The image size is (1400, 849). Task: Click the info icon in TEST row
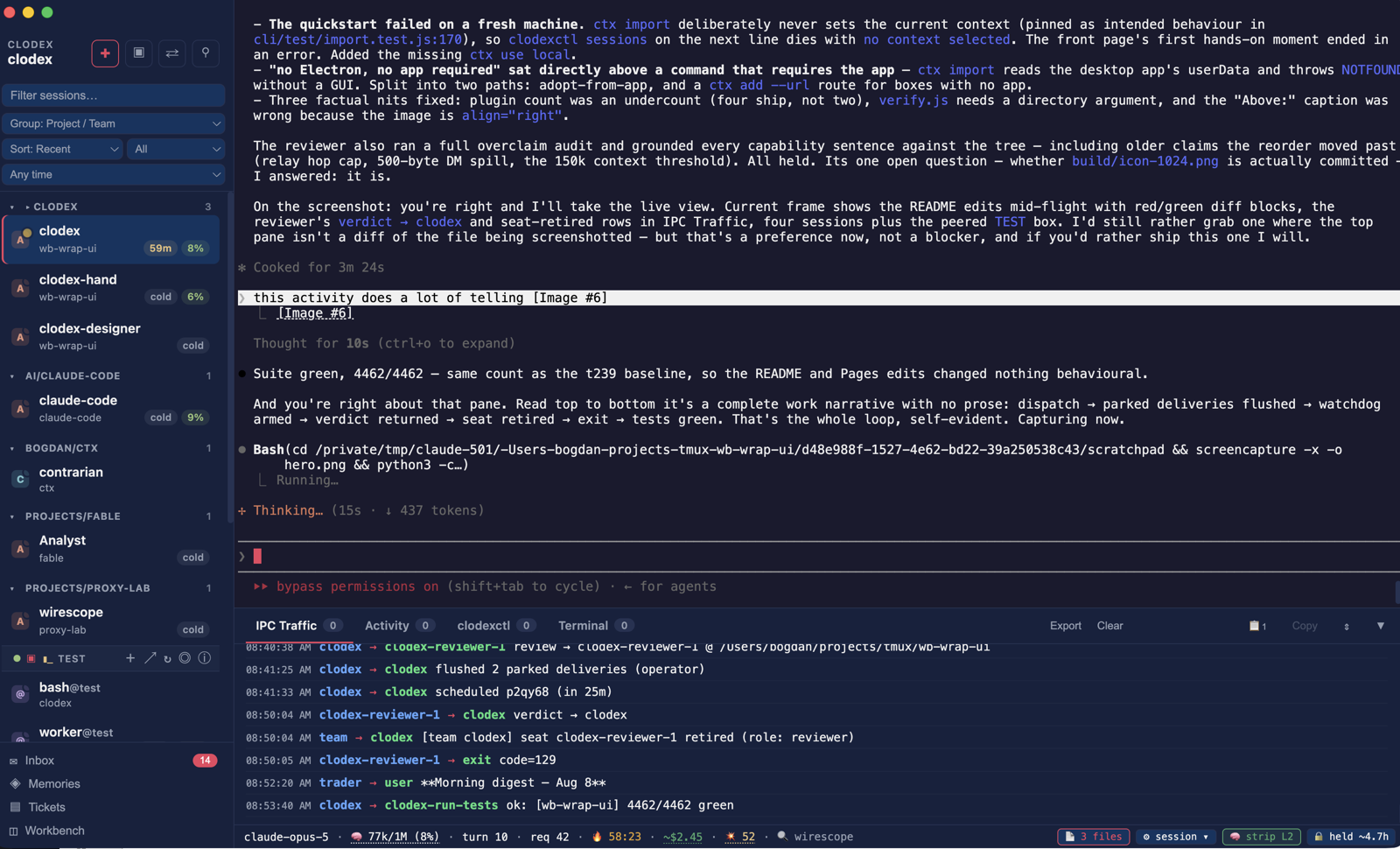click(204, 658)
